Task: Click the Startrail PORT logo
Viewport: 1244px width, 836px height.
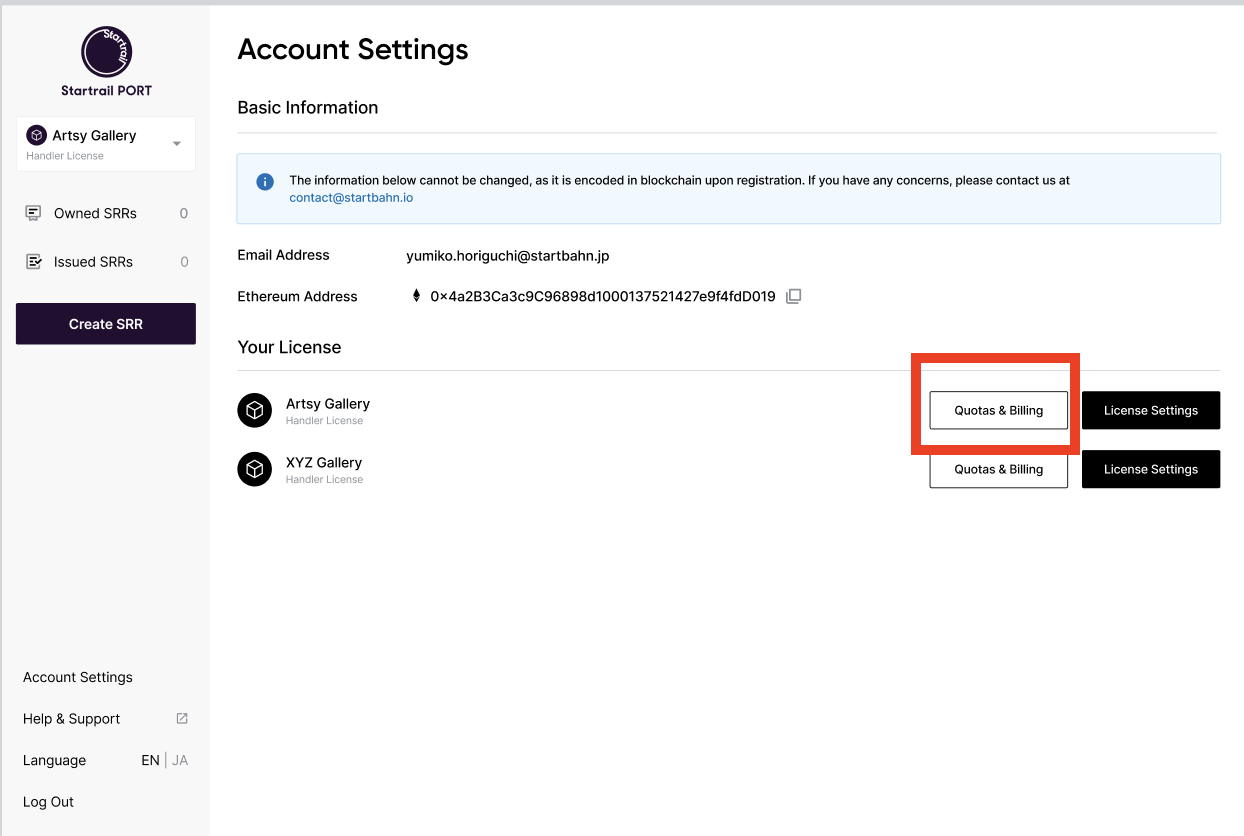Action: pyautogui.click(x=106, y=52)
